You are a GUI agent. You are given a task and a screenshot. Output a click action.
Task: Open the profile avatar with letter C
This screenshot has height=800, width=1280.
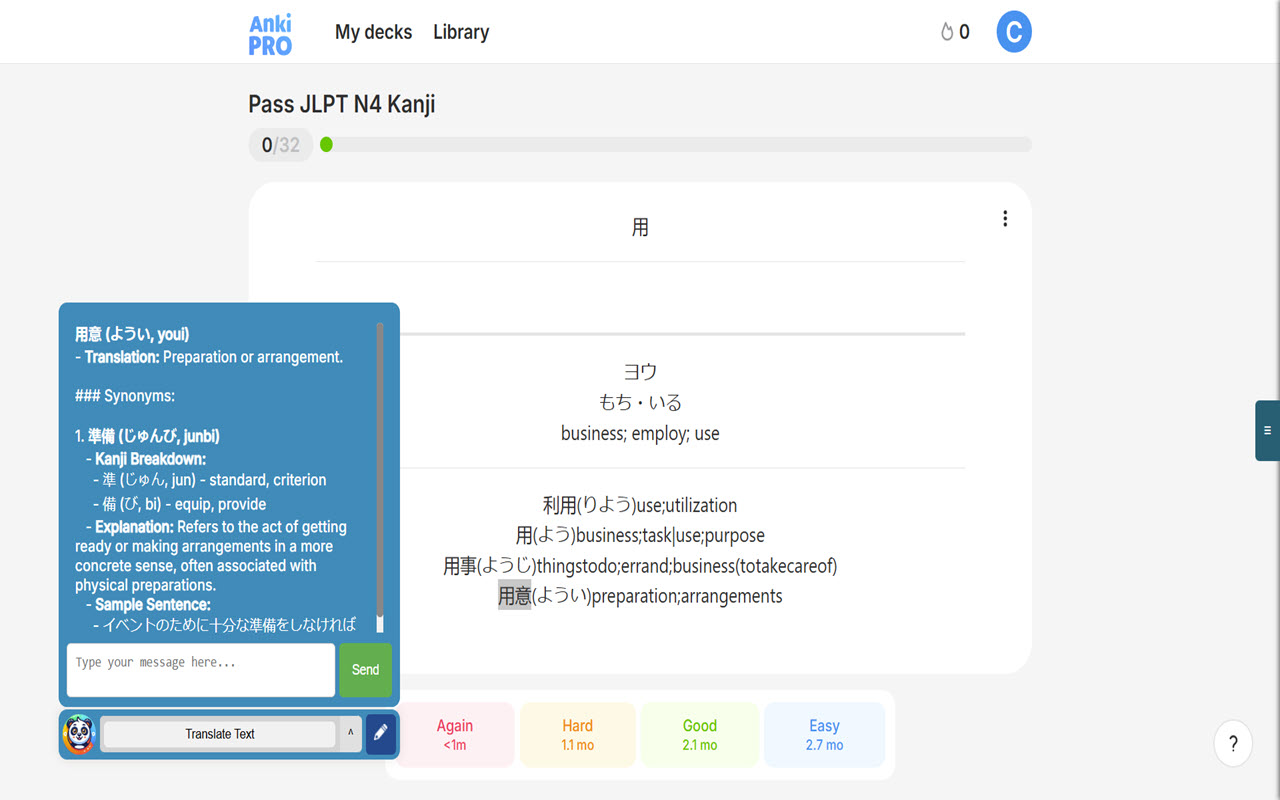[x=1013, y=31]
